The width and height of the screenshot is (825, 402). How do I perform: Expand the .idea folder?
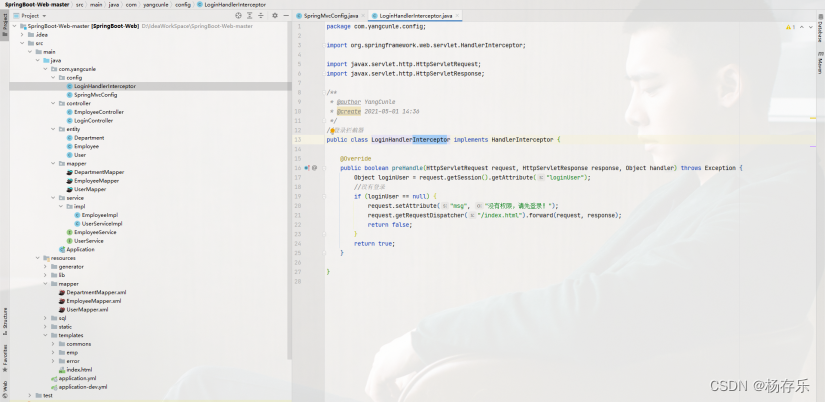point(22,35)
